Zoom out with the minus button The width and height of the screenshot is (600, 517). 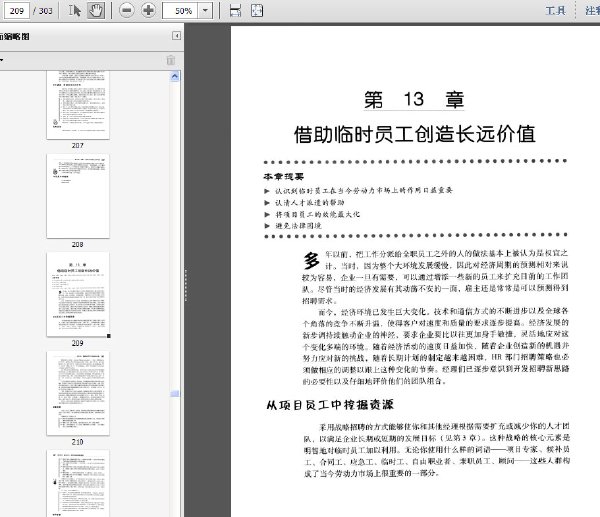click(127, 10)
